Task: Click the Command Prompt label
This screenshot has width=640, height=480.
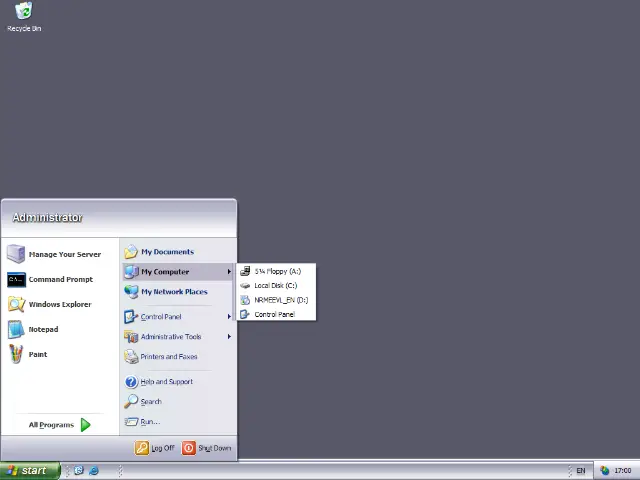Action: click(60, 280)
